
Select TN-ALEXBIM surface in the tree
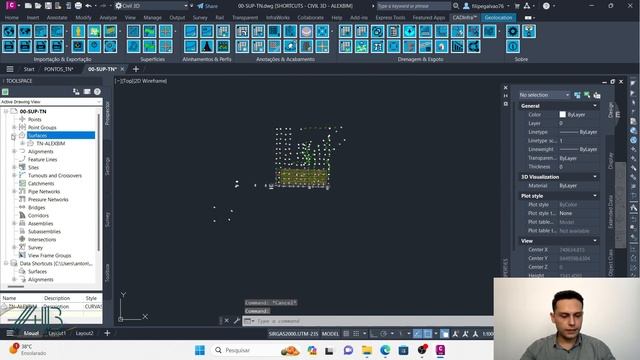click(51, 144)
